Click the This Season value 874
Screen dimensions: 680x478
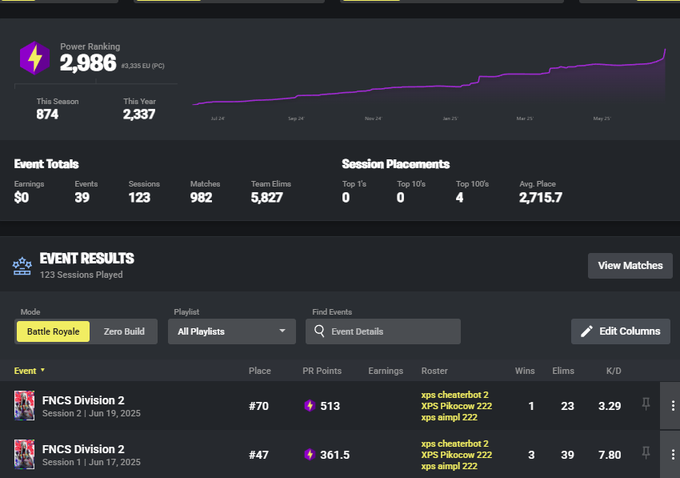47,114
